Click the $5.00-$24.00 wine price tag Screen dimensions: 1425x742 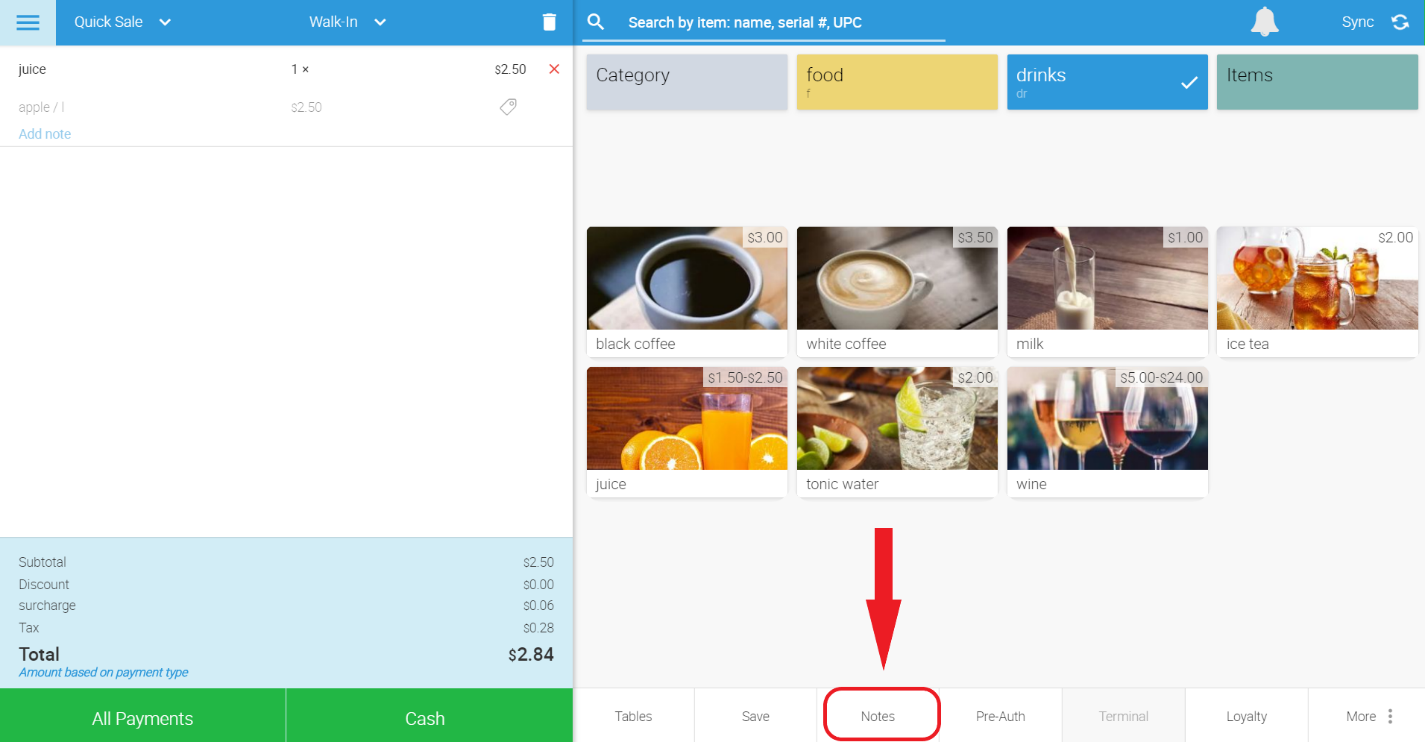1162,378
